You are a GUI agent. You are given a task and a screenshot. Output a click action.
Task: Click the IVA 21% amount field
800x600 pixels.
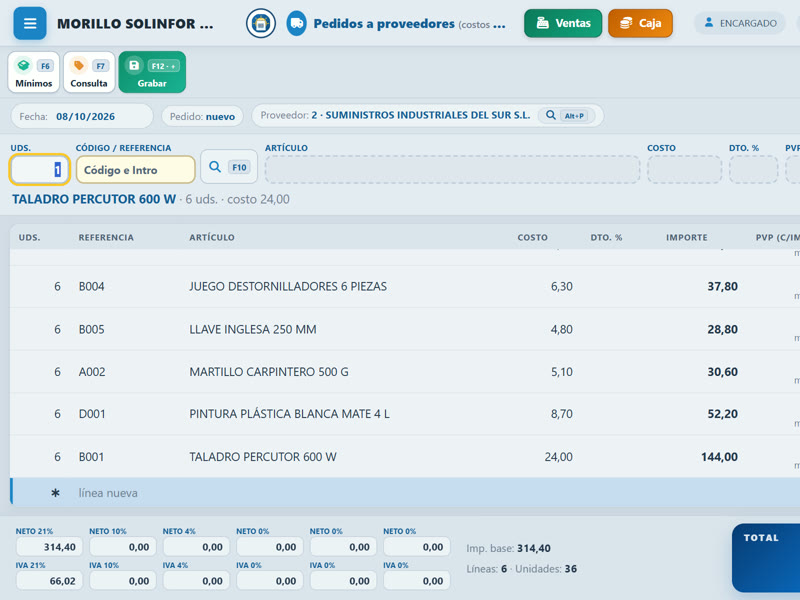tap(49, 581)
